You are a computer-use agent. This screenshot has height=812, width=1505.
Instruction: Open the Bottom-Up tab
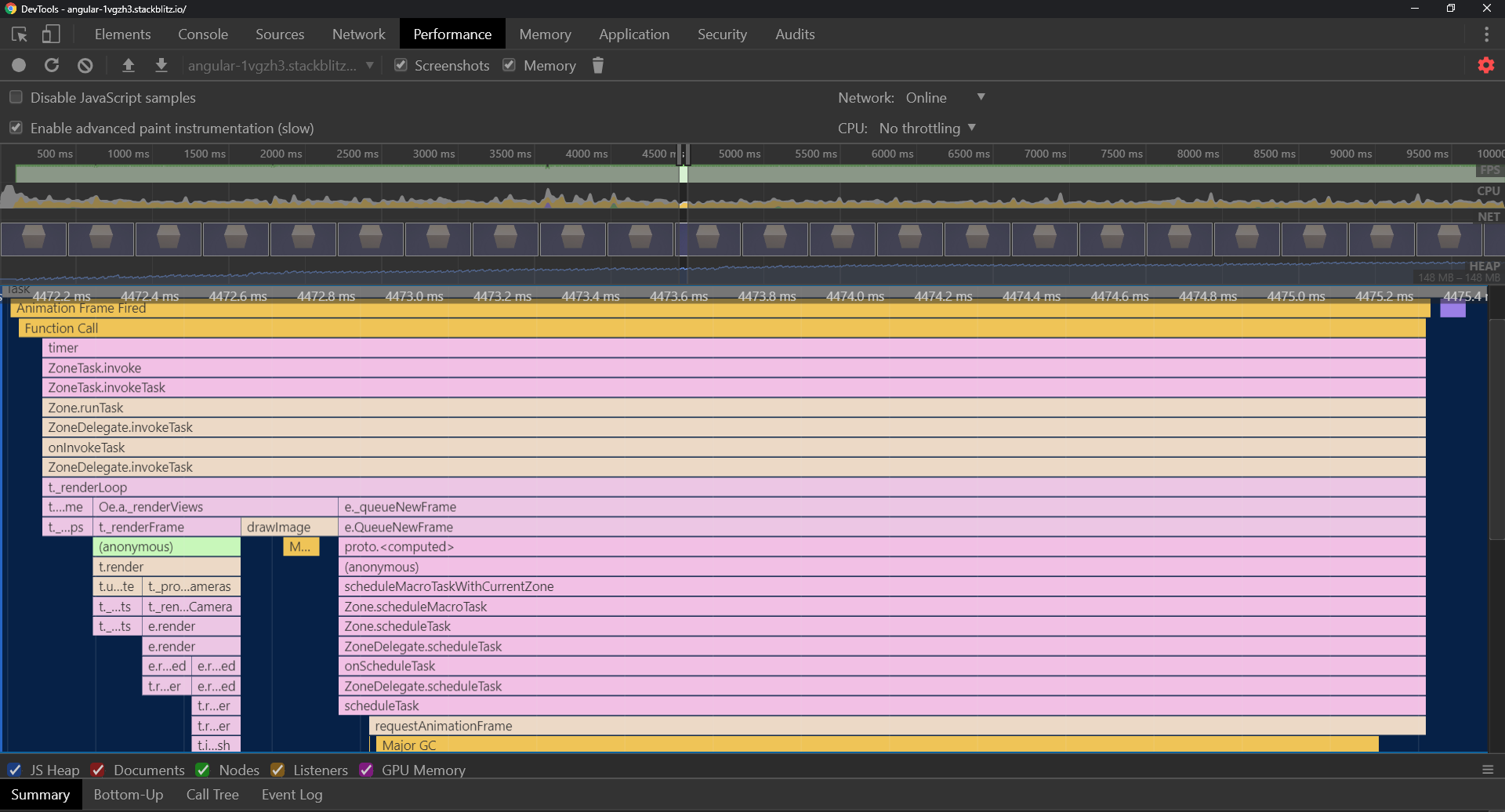coord(129,795)
